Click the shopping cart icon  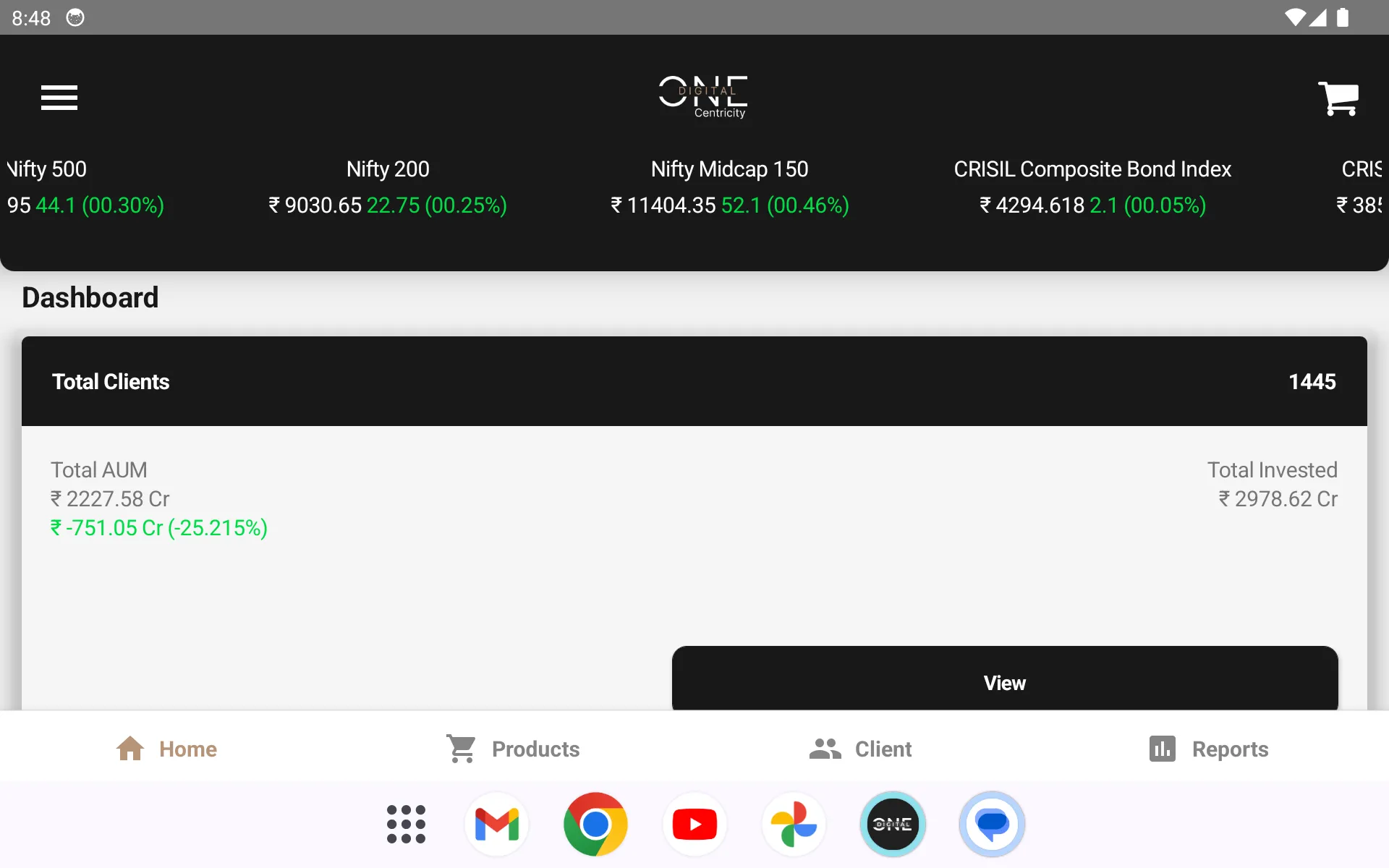coord(1339,97)
